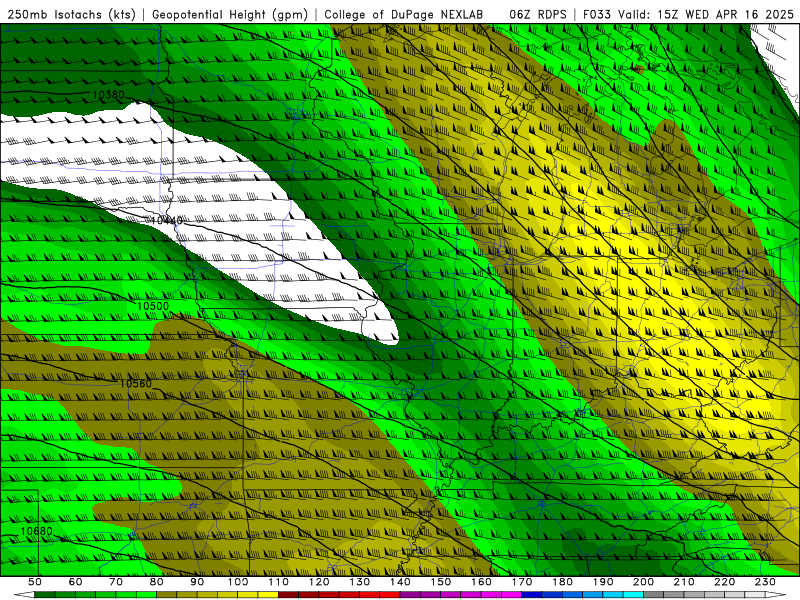Click the 100 value on the color scale
800x600 pixels.
point(238,582)
